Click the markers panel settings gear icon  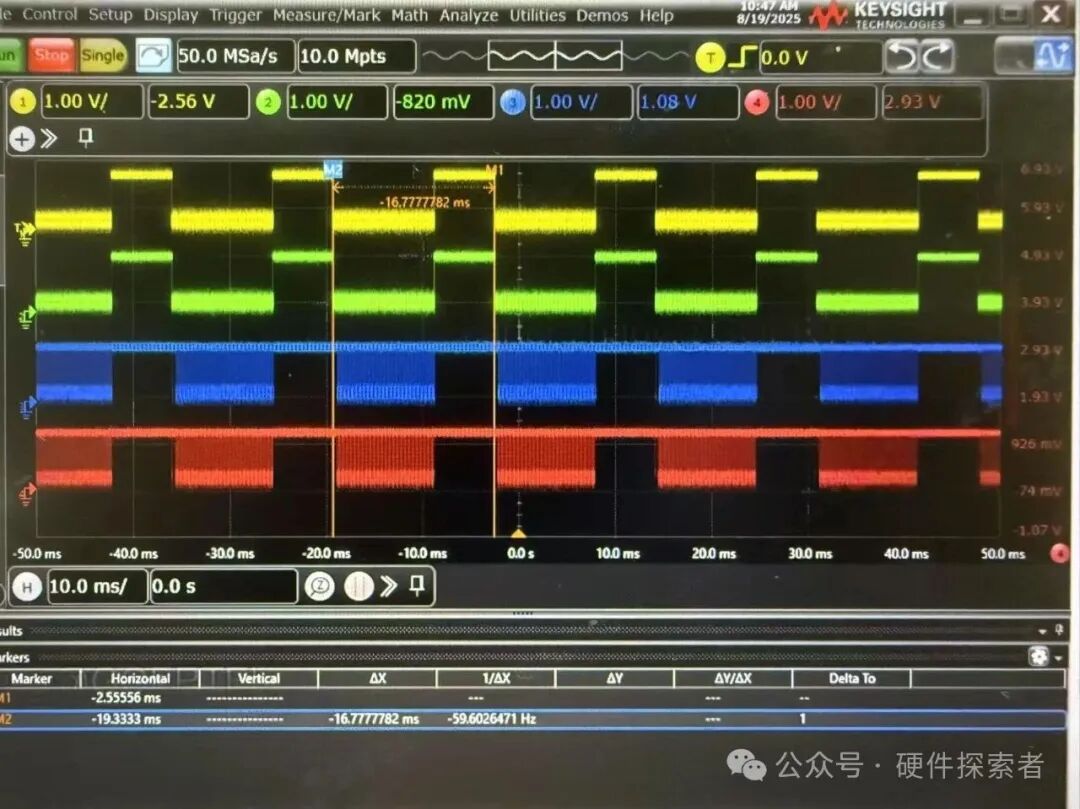point(1038,656)
